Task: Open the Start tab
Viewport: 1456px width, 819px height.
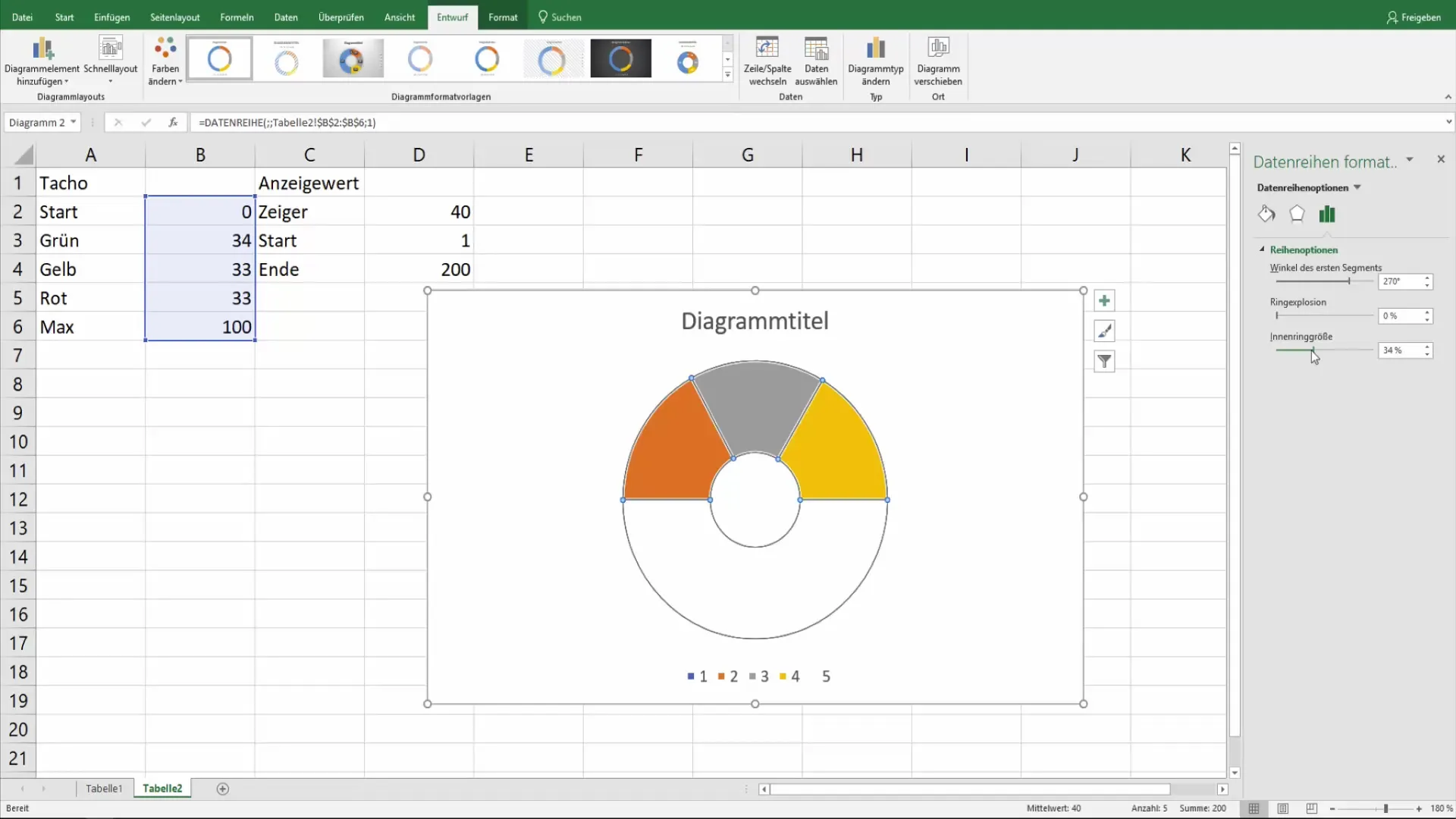Action: coord(64,17)
